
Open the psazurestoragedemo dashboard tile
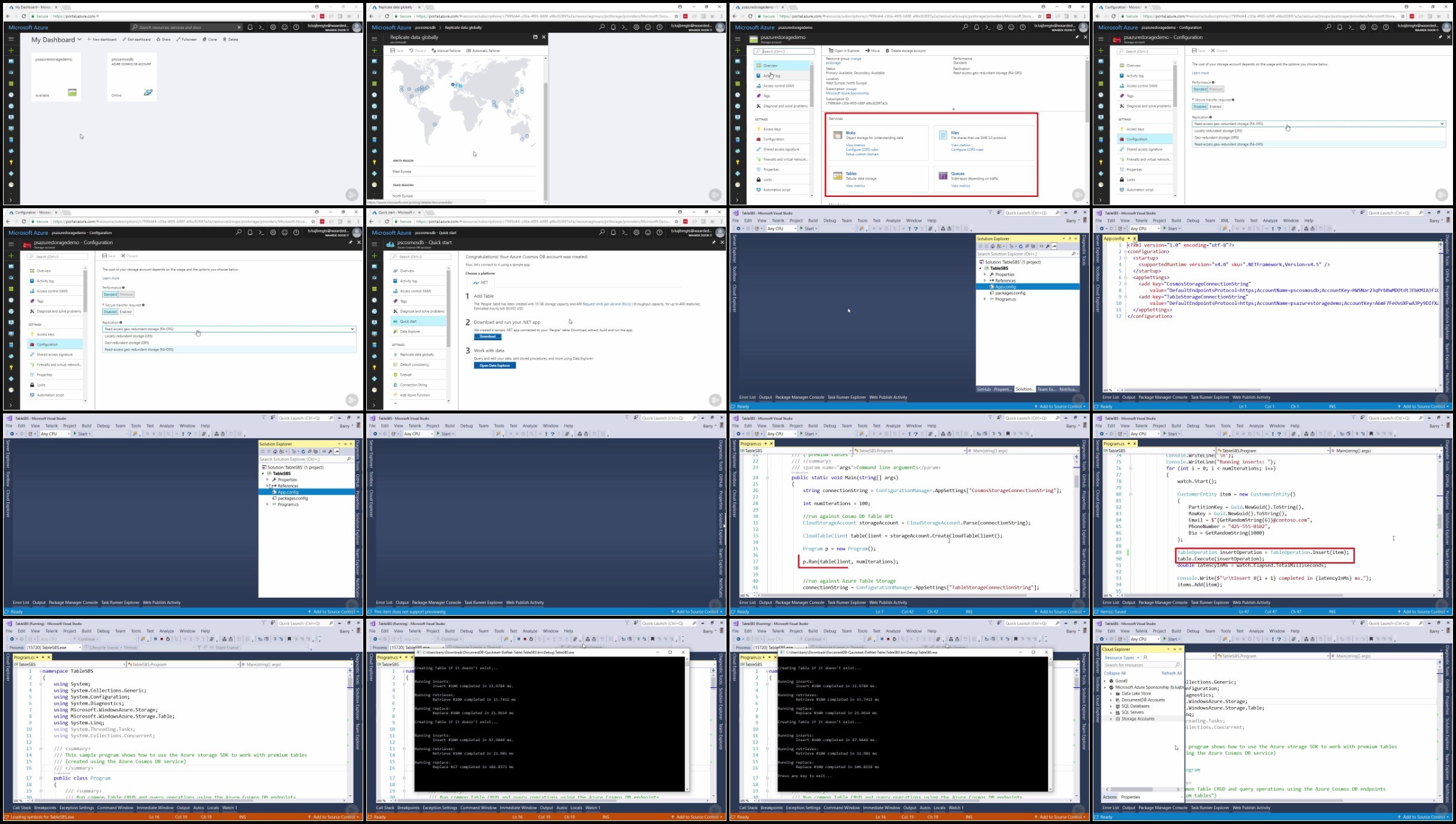coord(56,77)
